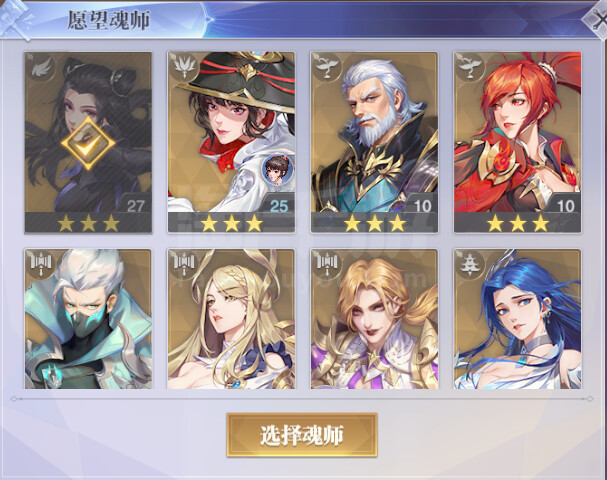The width and height of the screenshot is (607, 480).
Task: Select the hat girl card with 25
Action: [231, 142]
